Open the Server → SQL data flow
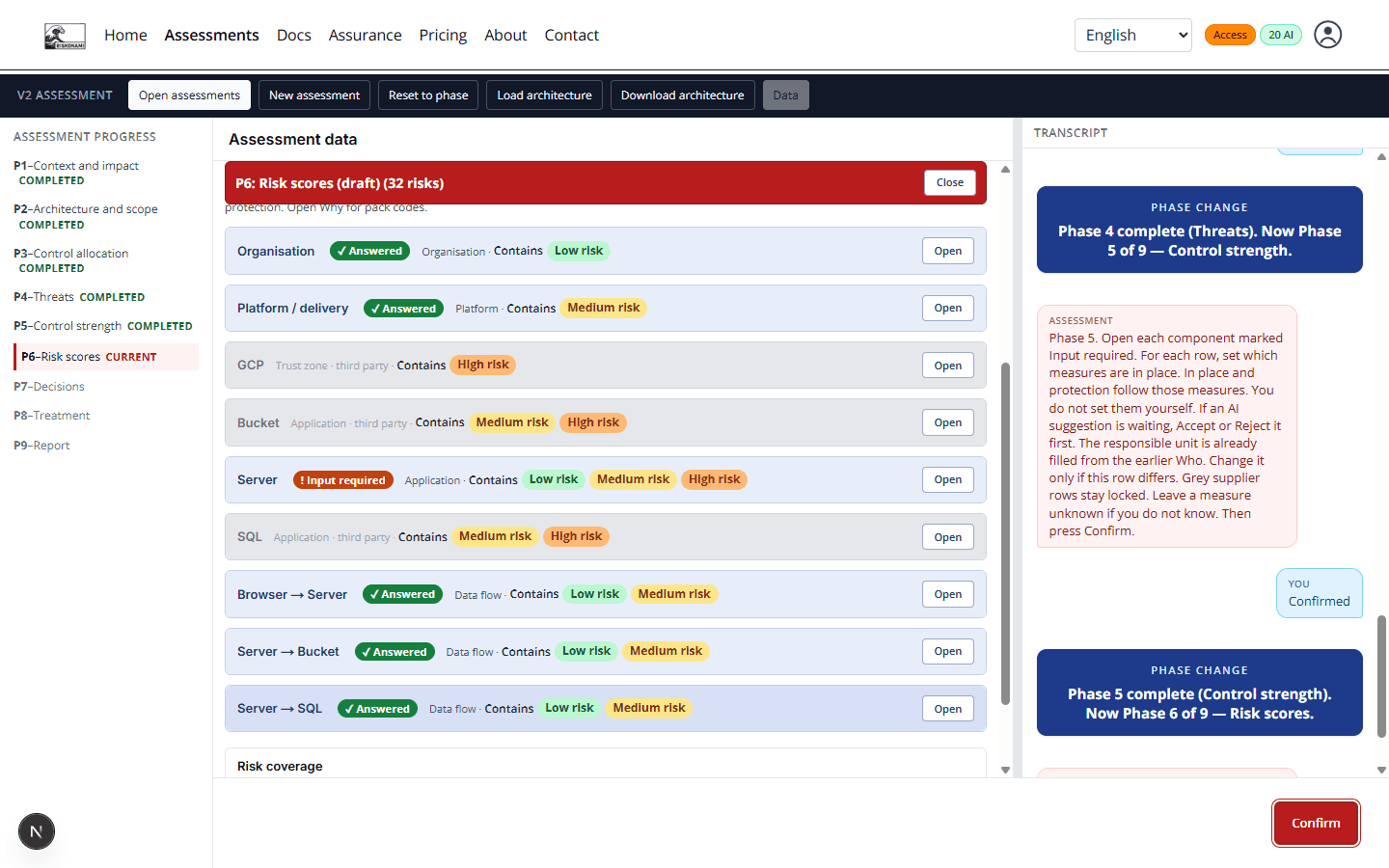 click(x=948, y=709)
